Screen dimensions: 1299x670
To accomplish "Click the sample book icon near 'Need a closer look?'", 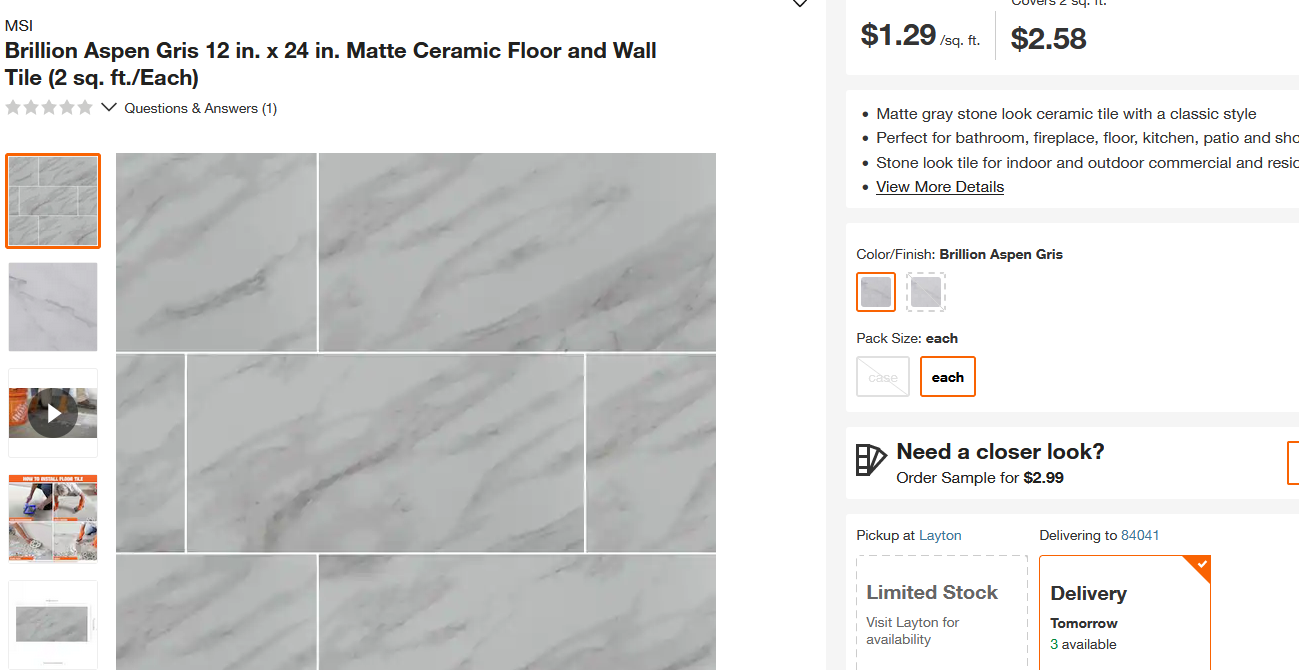I will [869, 461].
